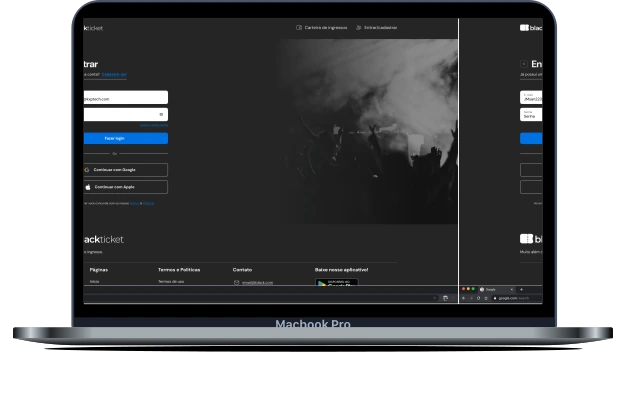Focus the Senha field in right window
Image resolution: width=627 pixels, height=396 pixels.
point(531,114)
